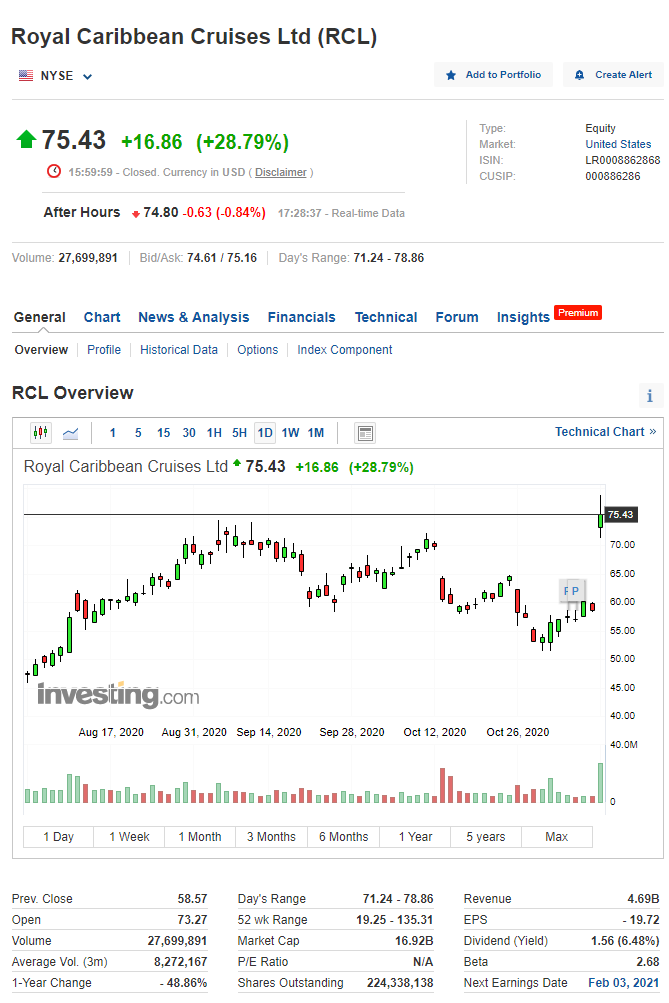The image size is (669, 1003).
Task: Switch to the area line chart icon
Action: click(70, 433)
